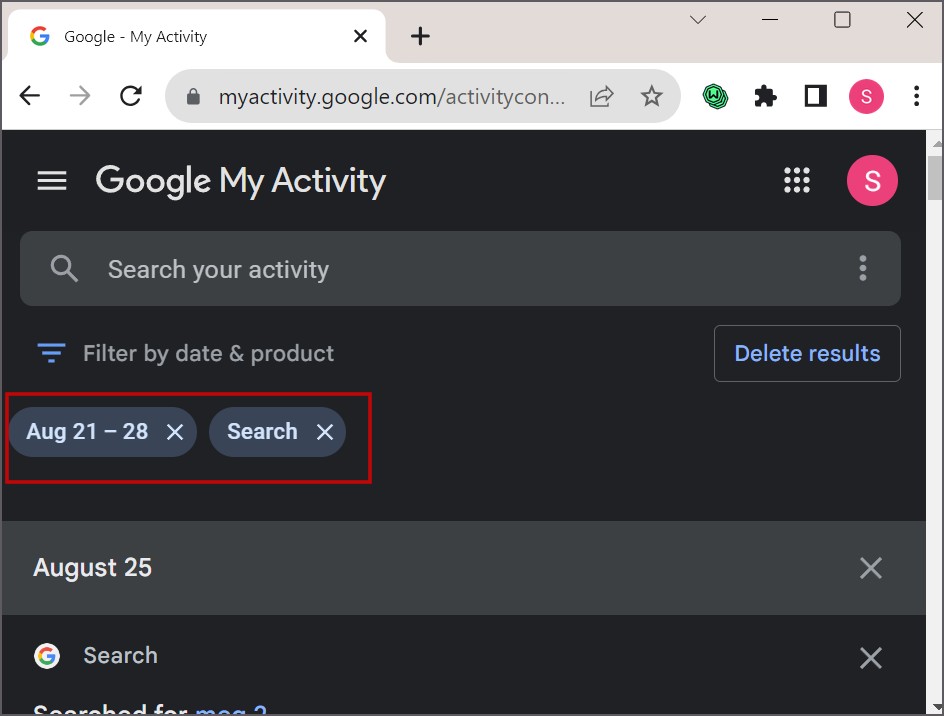Image resolution: width=944 pixels, height=716 pixels.
Task: Select the Google - My Activity tab
Action: pyautogui.click(x=196, y=36)
